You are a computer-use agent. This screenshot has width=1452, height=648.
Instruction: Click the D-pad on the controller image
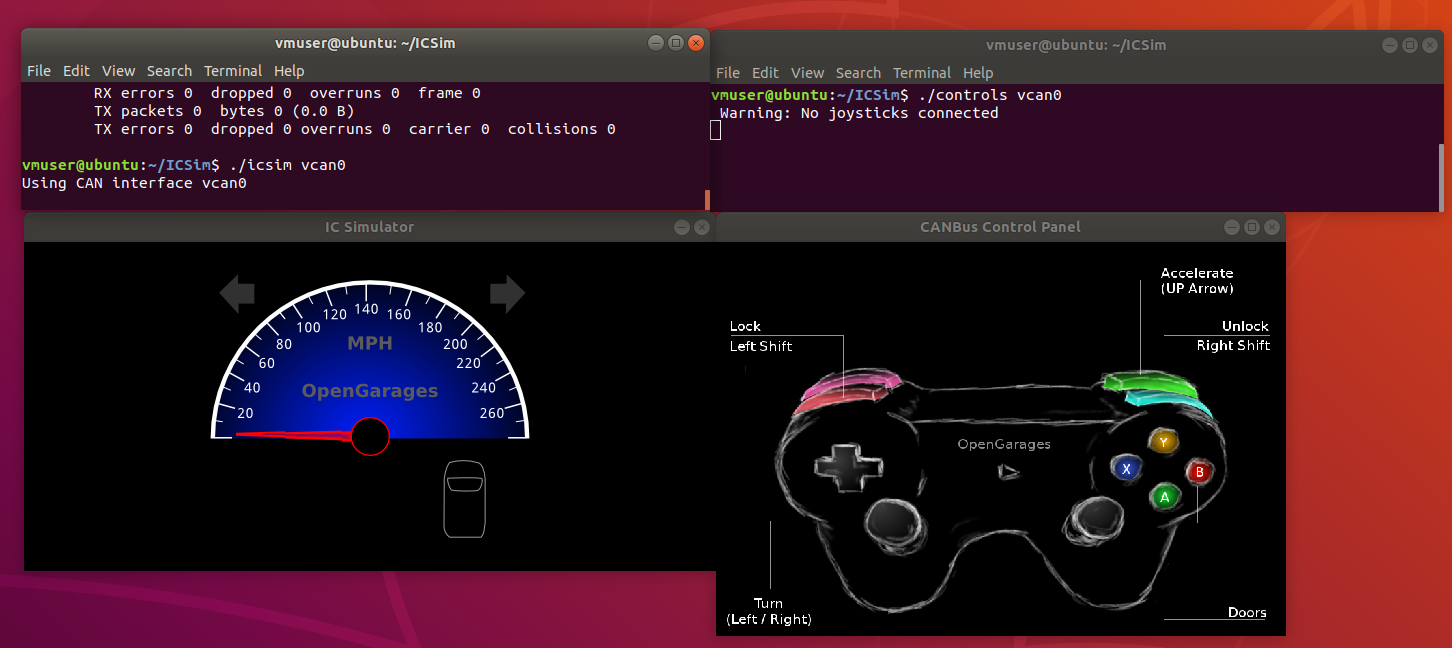click(849, 466)
